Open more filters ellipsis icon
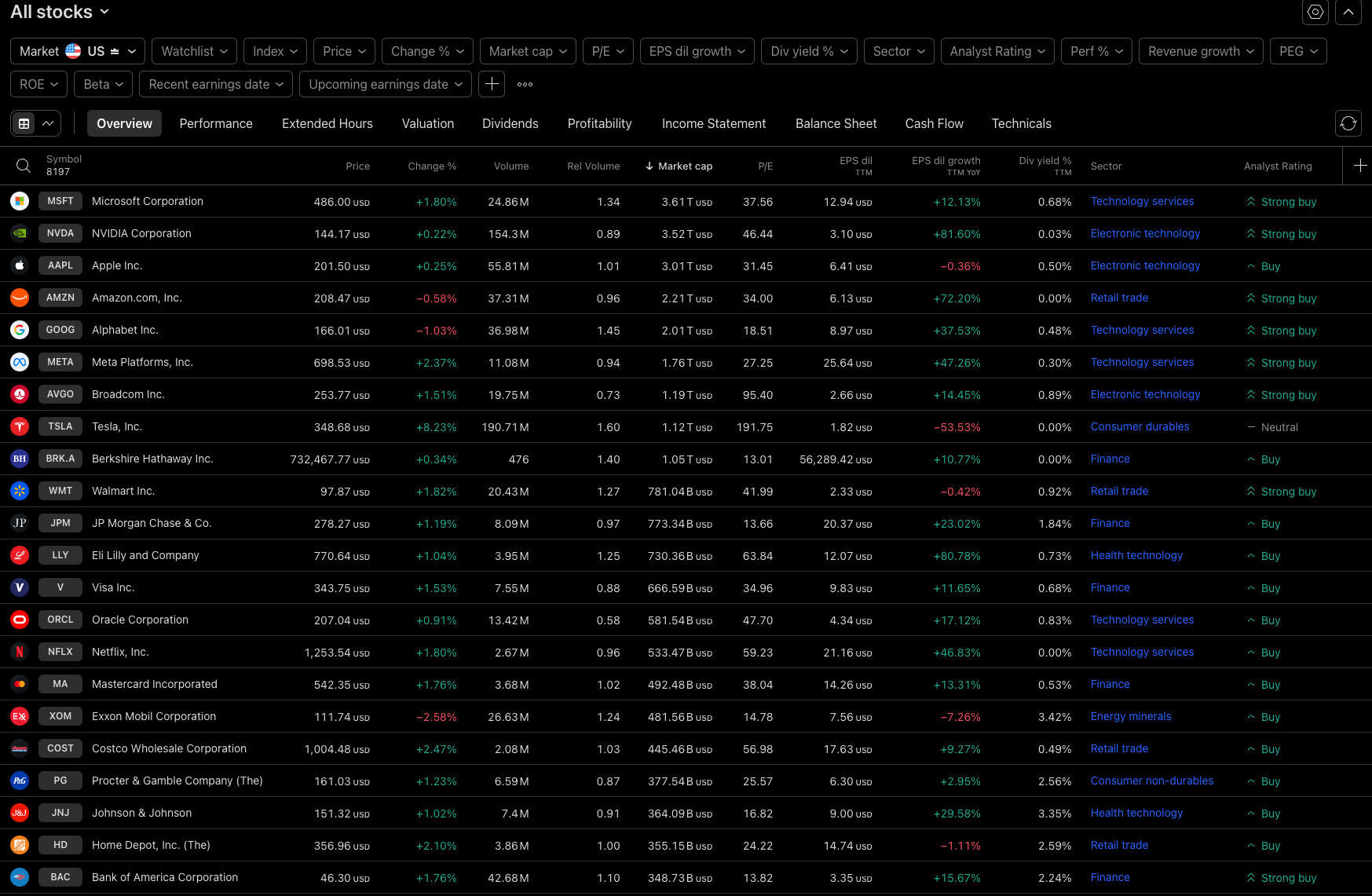Screen dimensions: 1372x896 525,84
